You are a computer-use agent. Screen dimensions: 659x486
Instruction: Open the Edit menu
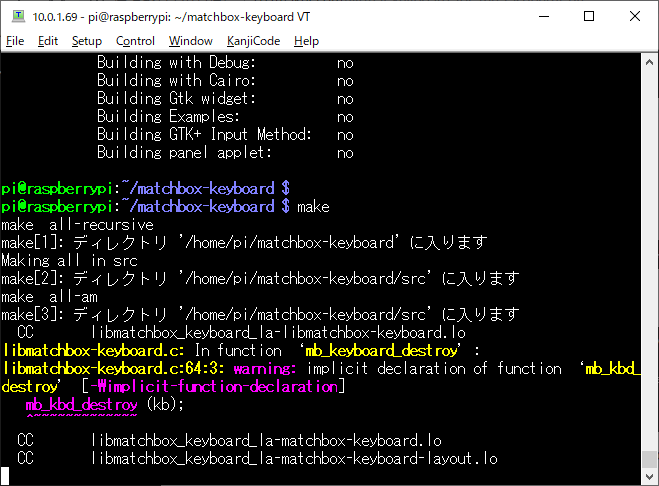tap(48, 41)
